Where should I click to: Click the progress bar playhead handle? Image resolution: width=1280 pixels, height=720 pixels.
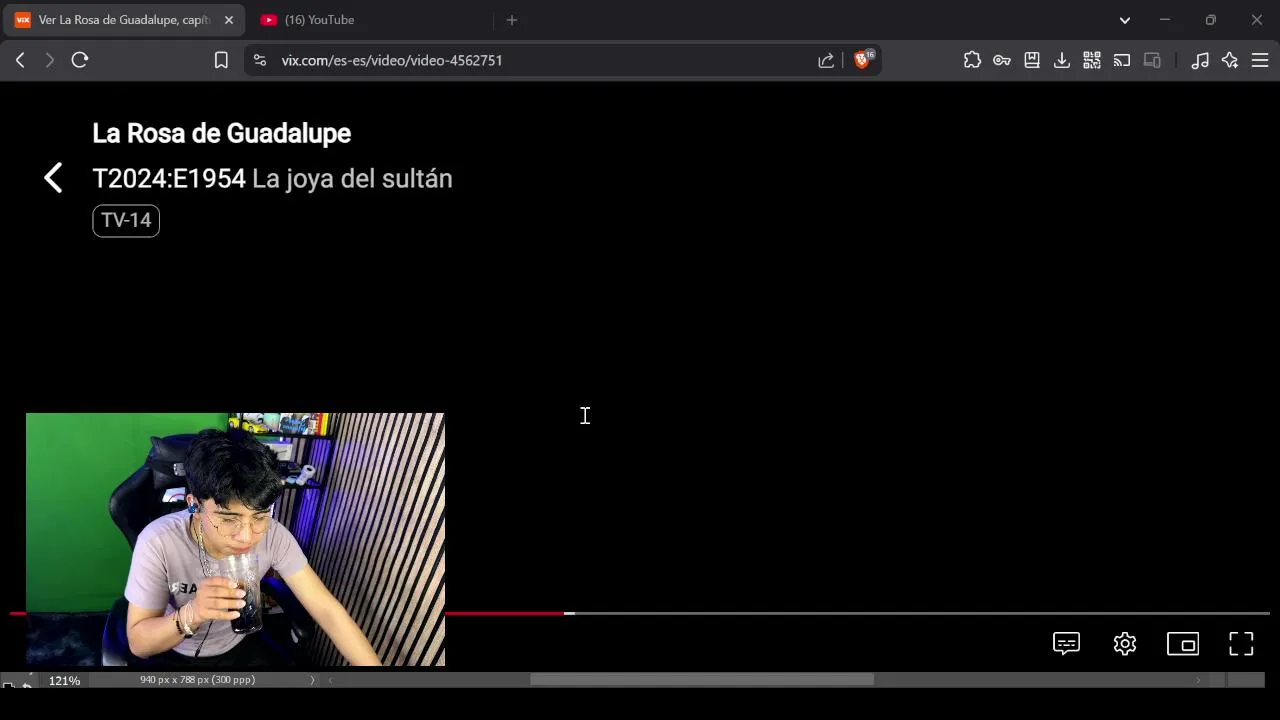[x=569, y=613]
